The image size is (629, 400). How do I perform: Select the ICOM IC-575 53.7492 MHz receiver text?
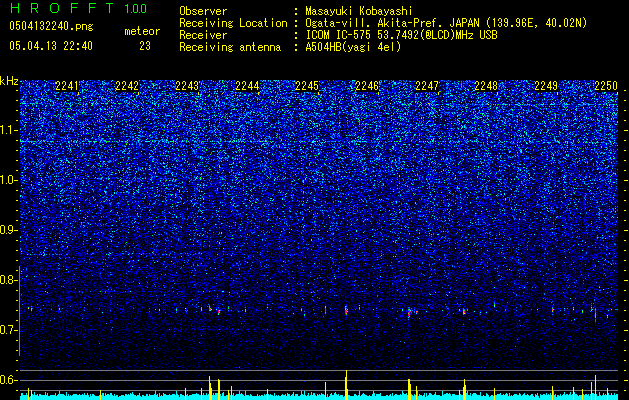[401, 35]
